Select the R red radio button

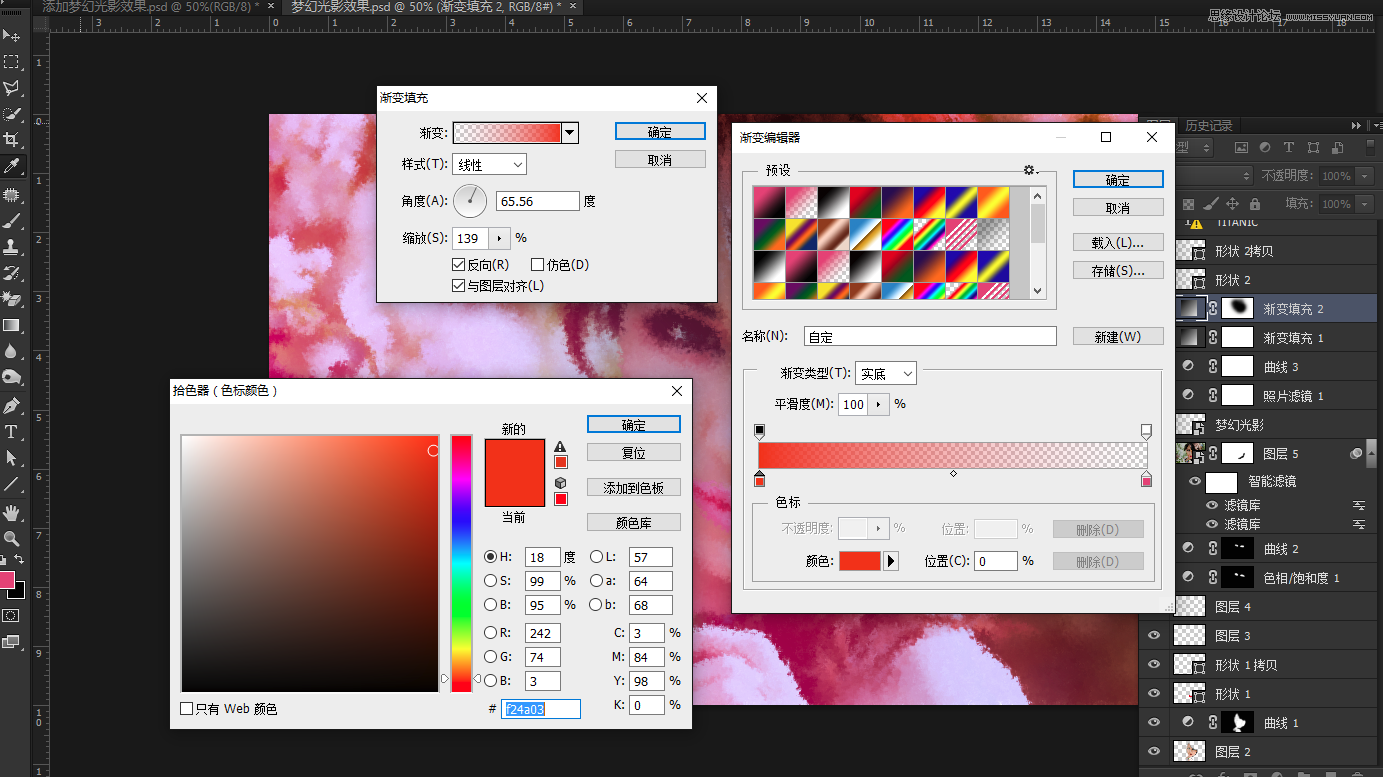[491, 633]
